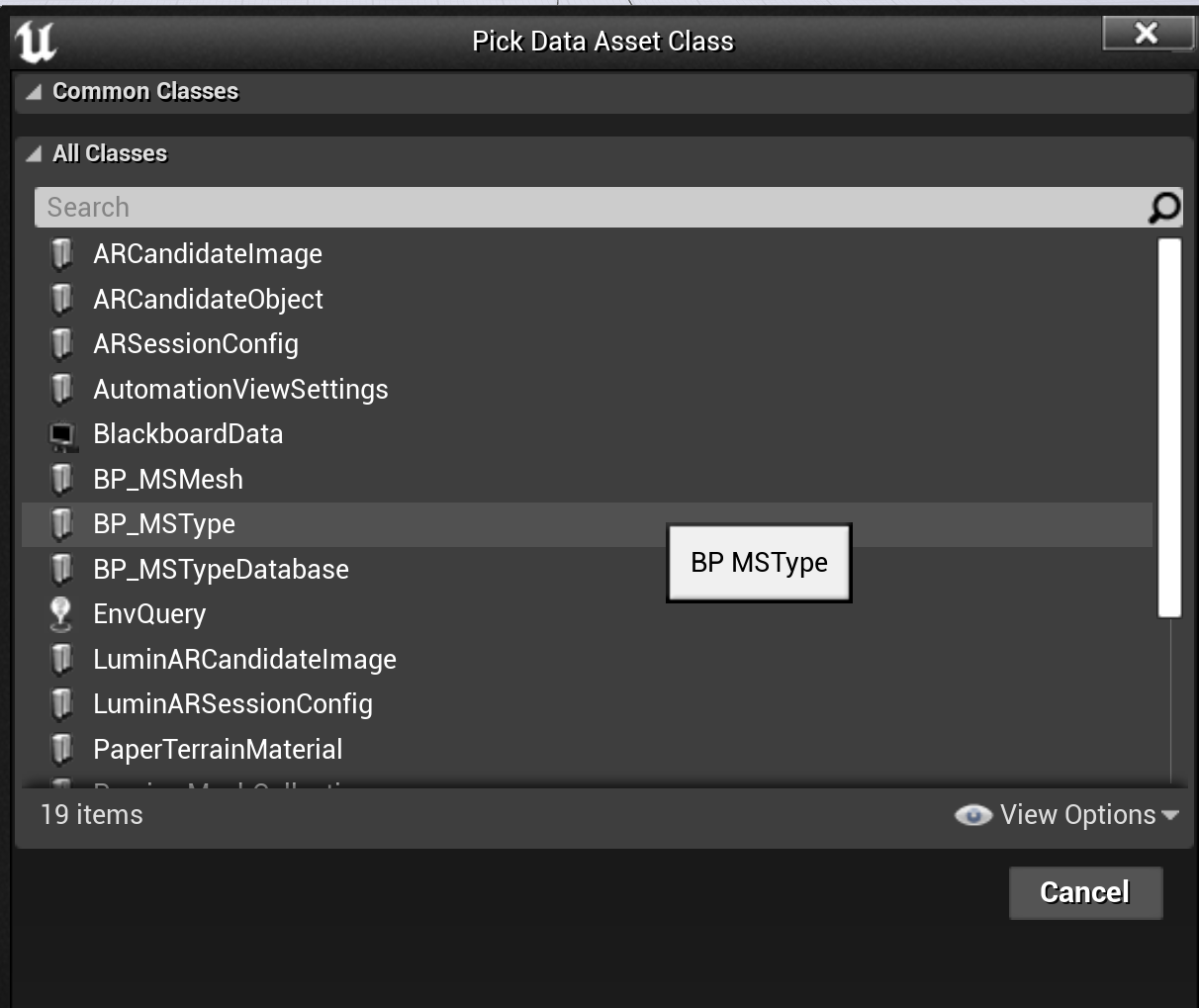
Task: Click the class list vertical scrollbar
Action: click(1169, 427)
